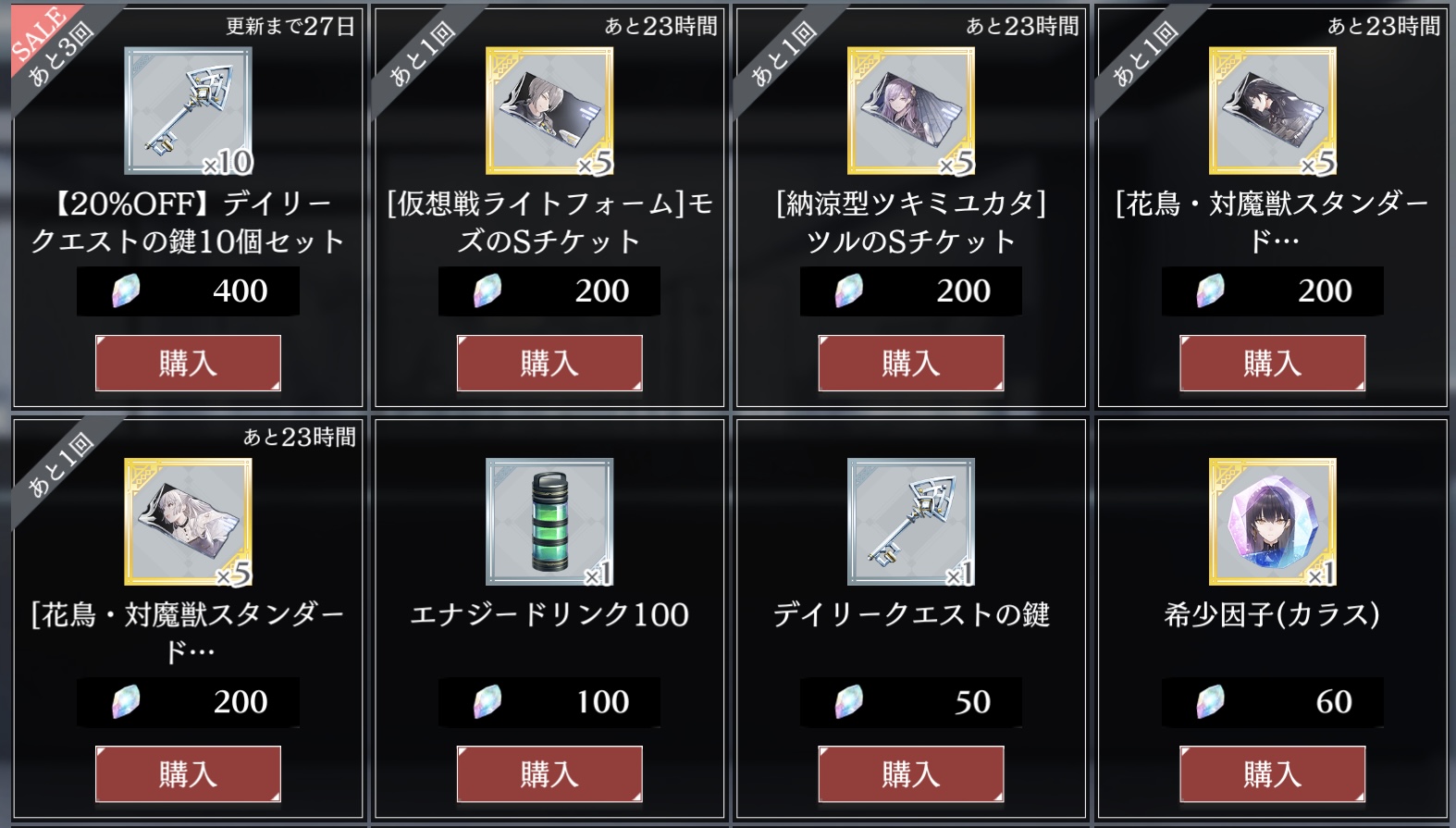Click the エナジードリンク100 item name
This screenshot has width=1456, height=828.
(x=549, y=614)
